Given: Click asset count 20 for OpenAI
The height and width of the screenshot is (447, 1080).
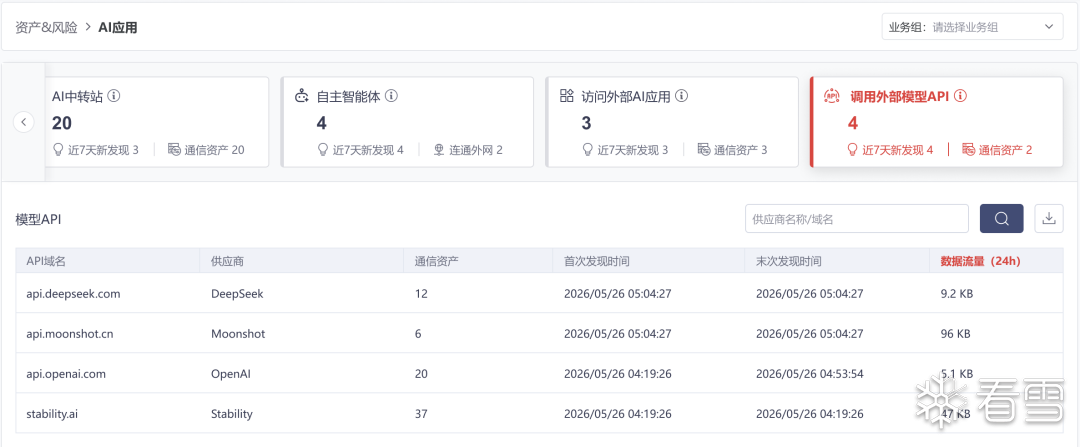Looking at the screenshot, I should [x=421, y=373].
